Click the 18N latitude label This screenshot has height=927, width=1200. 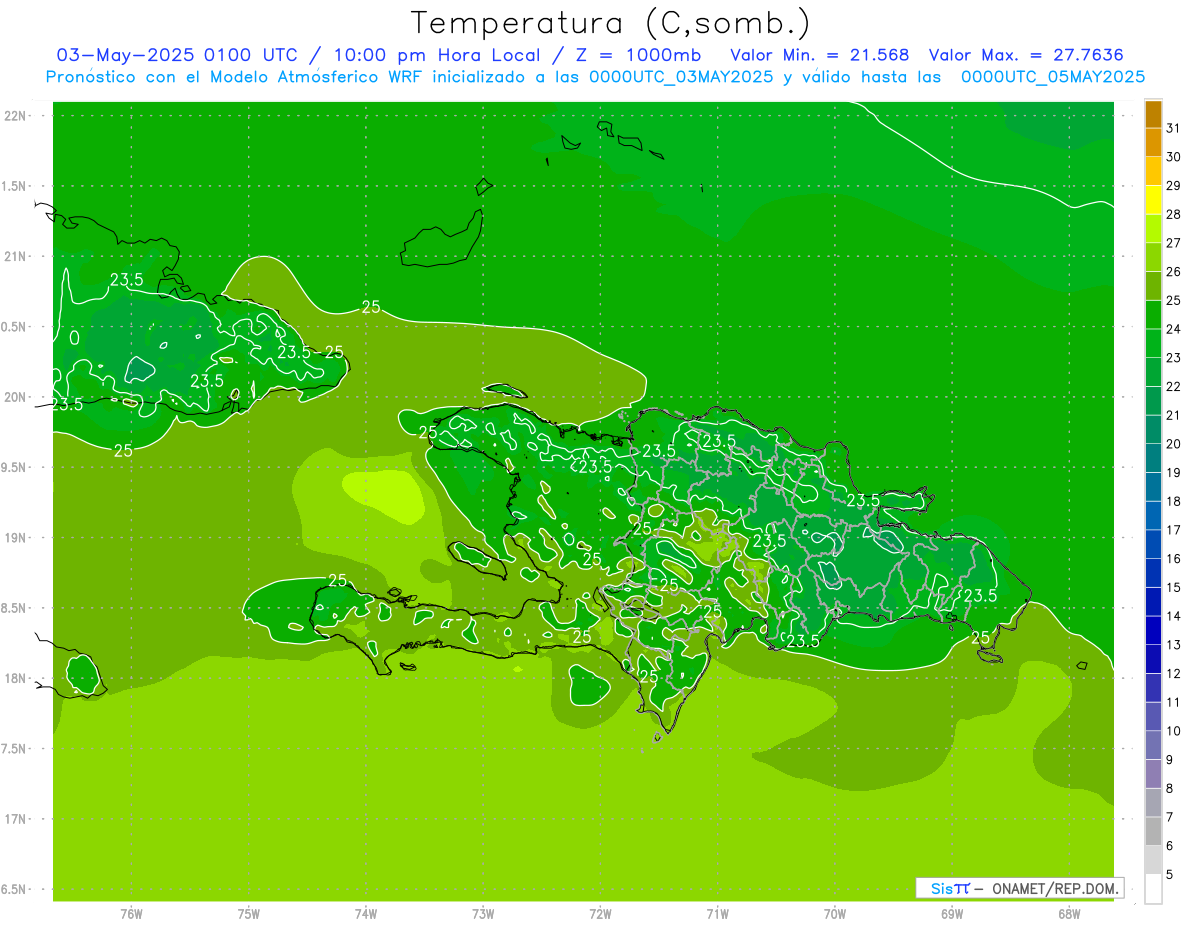coord(16,679)
